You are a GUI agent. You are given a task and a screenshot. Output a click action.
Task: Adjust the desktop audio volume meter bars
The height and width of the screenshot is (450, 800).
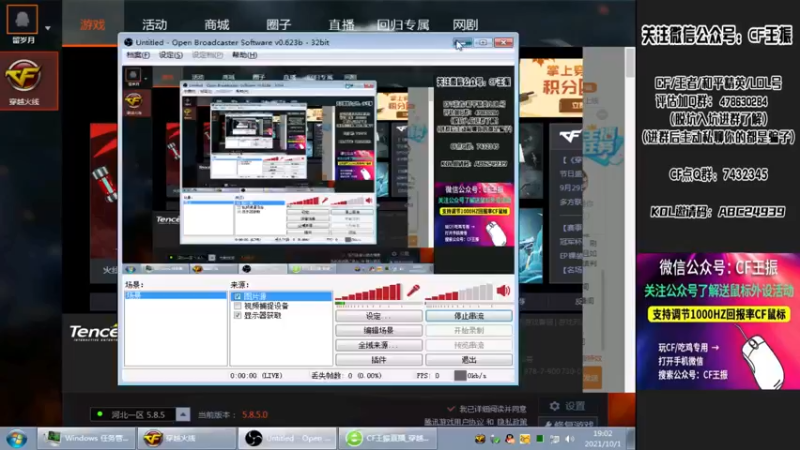459,292
